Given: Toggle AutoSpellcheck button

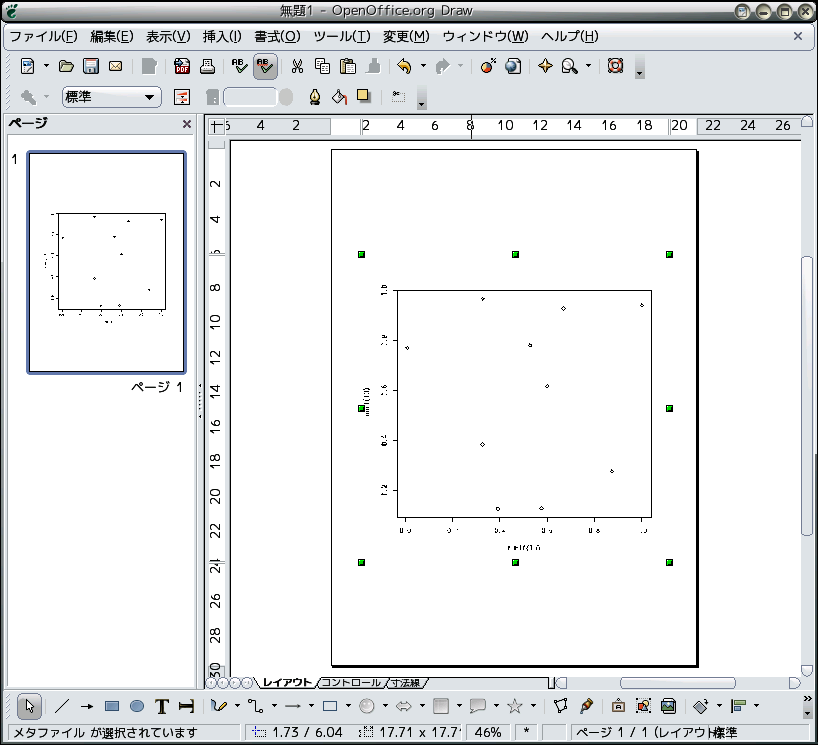Looking at the screenshot, I should click(x=265, y=67).
